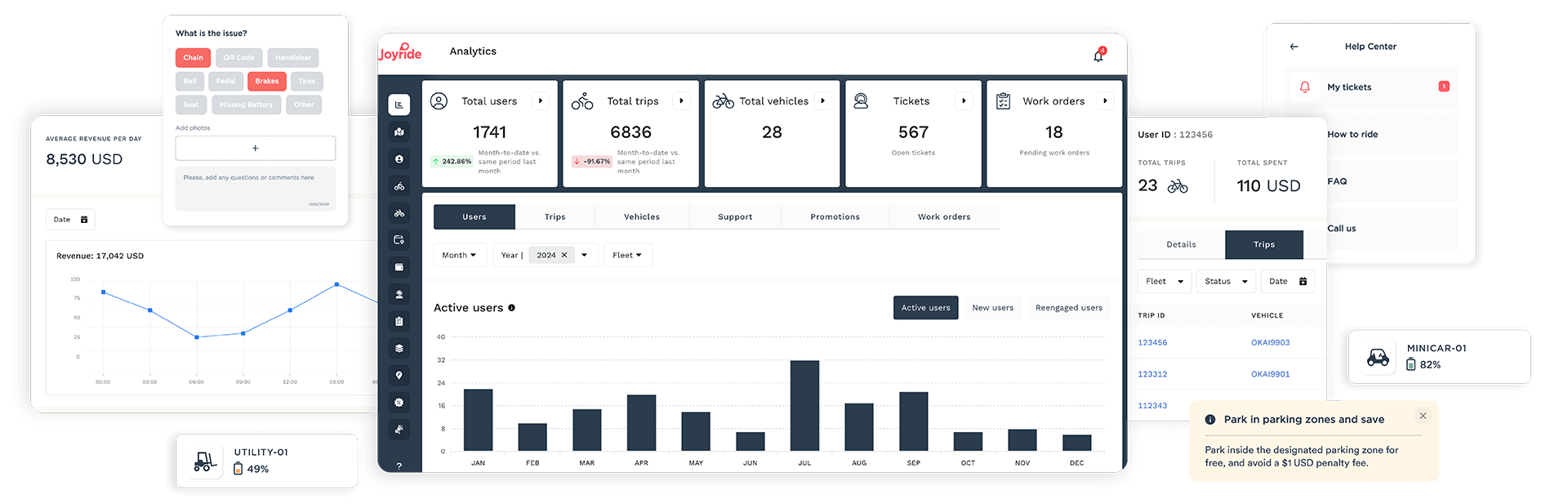This screenshot has width=1568, height=504.
Task: Click the MINICAR-01 vehicle icon
Action: coord(1379,357)
